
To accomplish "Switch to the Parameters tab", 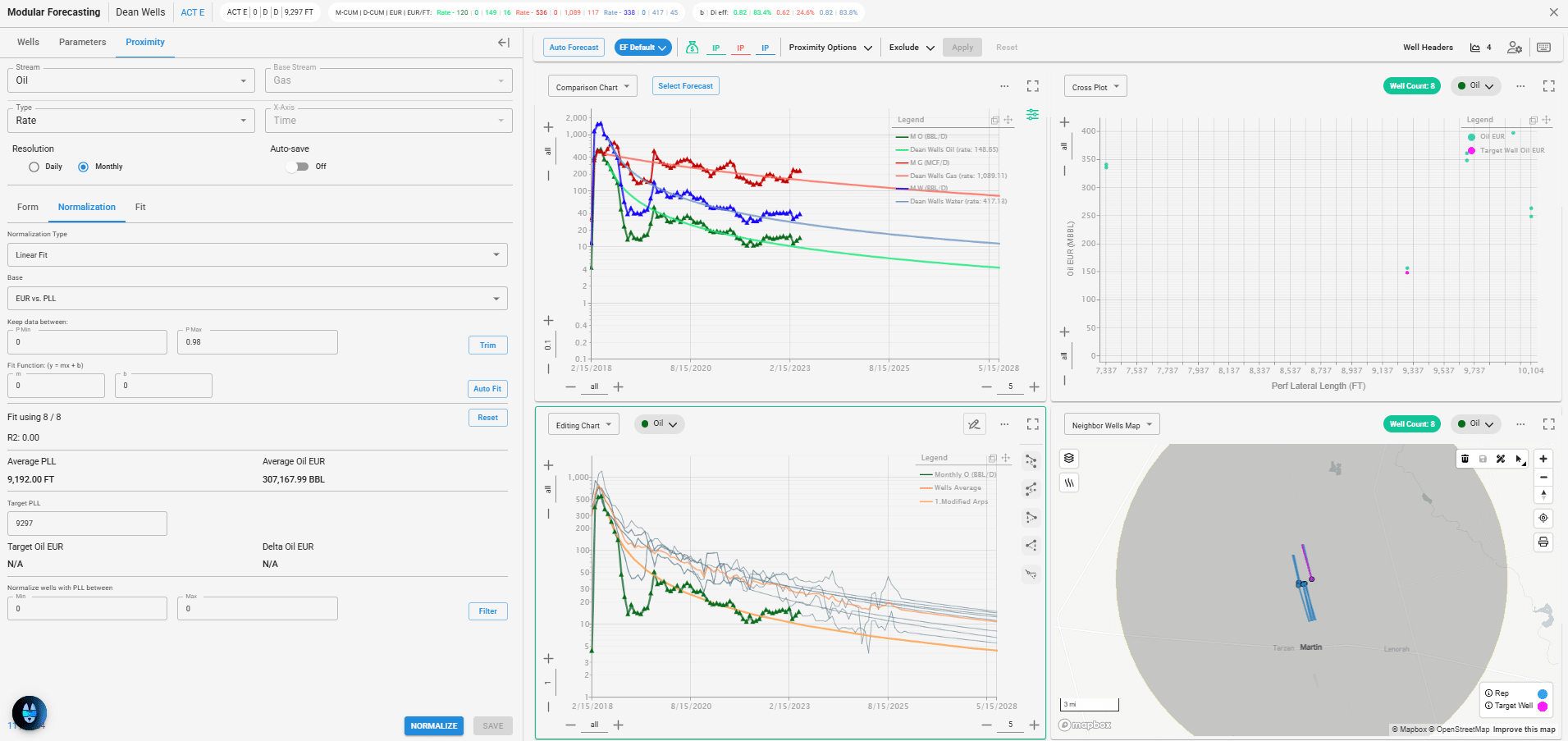I will click(x=82, y=42).
